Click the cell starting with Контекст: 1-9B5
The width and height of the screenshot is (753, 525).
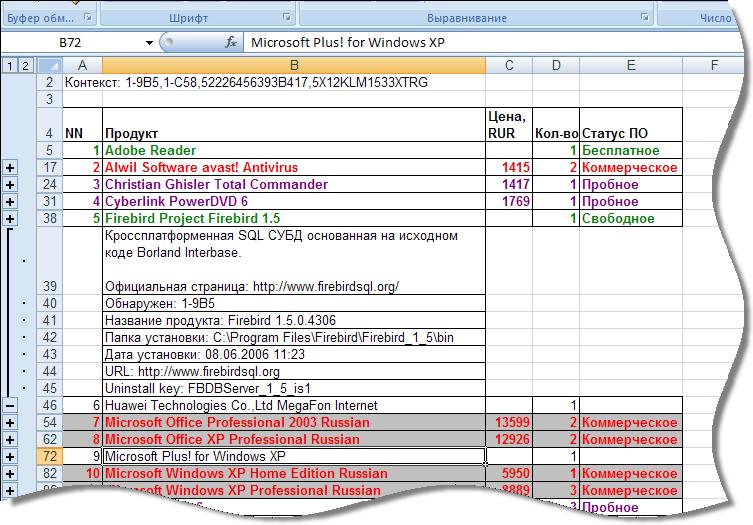point(246,83)
